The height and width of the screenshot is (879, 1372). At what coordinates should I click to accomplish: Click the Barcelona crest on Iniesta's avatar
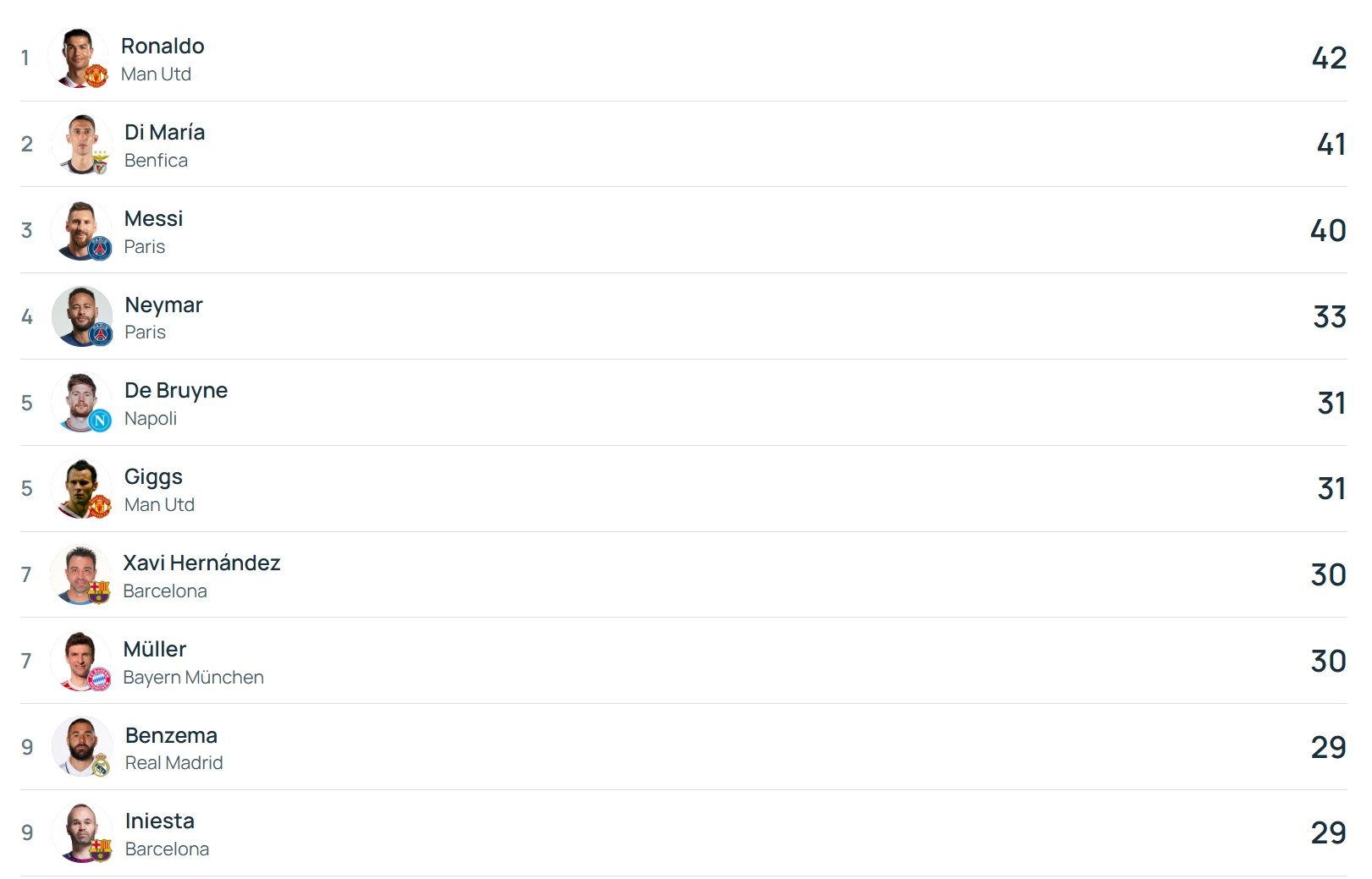(x=101, y=850)
